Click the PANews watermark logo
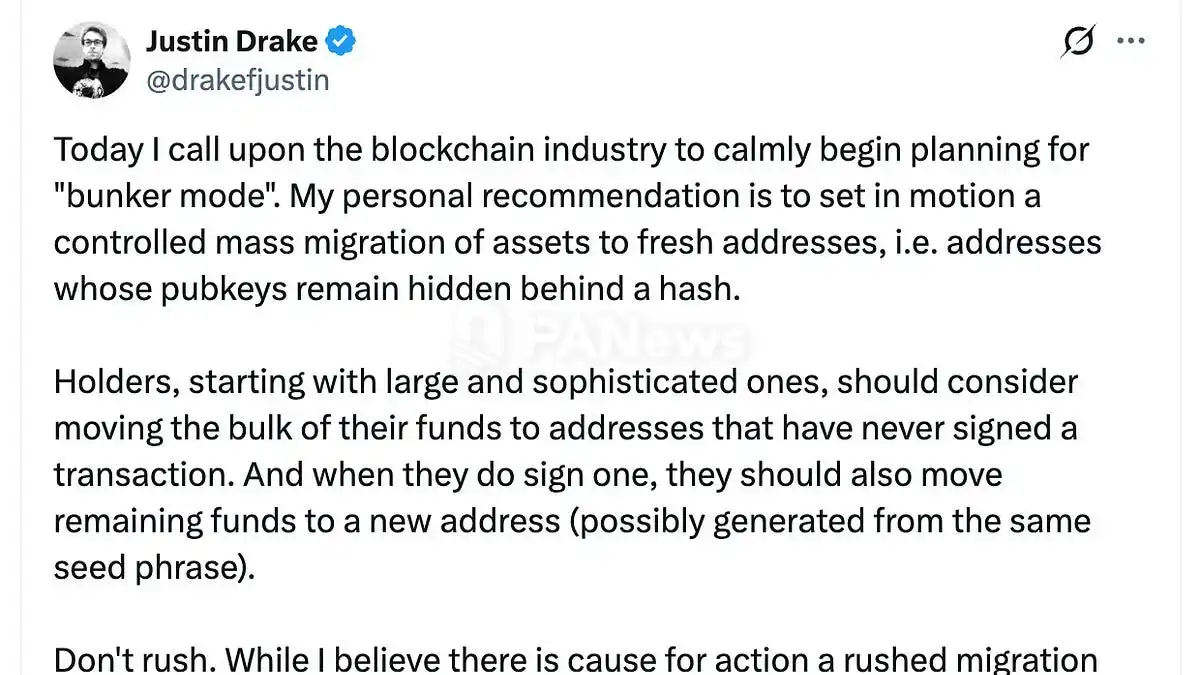The width and height of the screenshot is (1200, 675). 598,337
